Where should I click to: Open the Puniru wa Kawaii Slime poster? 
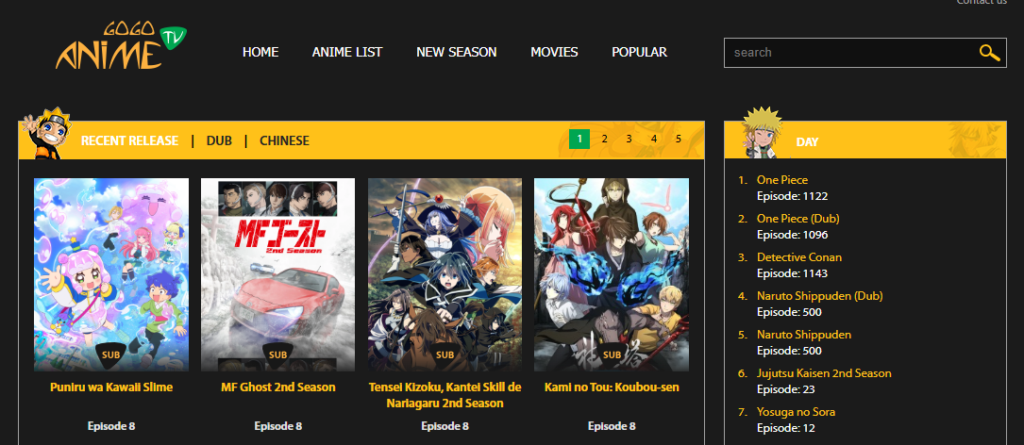click(111, 274)
